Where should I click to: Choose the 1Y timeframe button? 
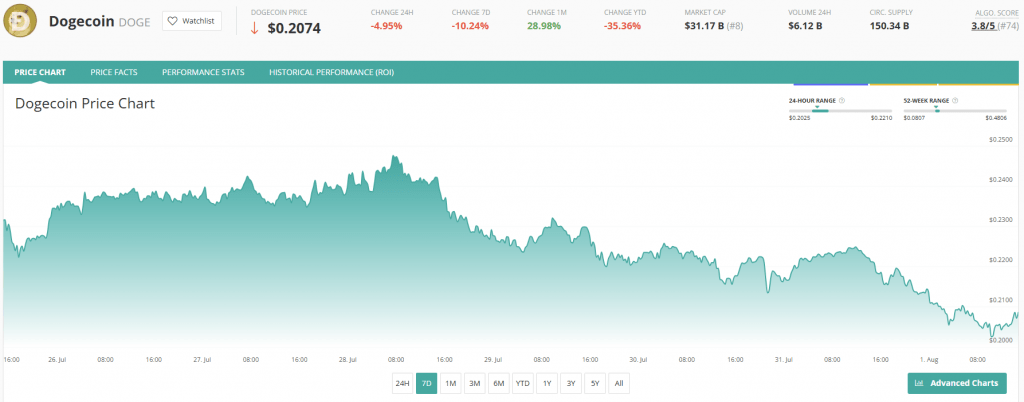pos(547,383)
